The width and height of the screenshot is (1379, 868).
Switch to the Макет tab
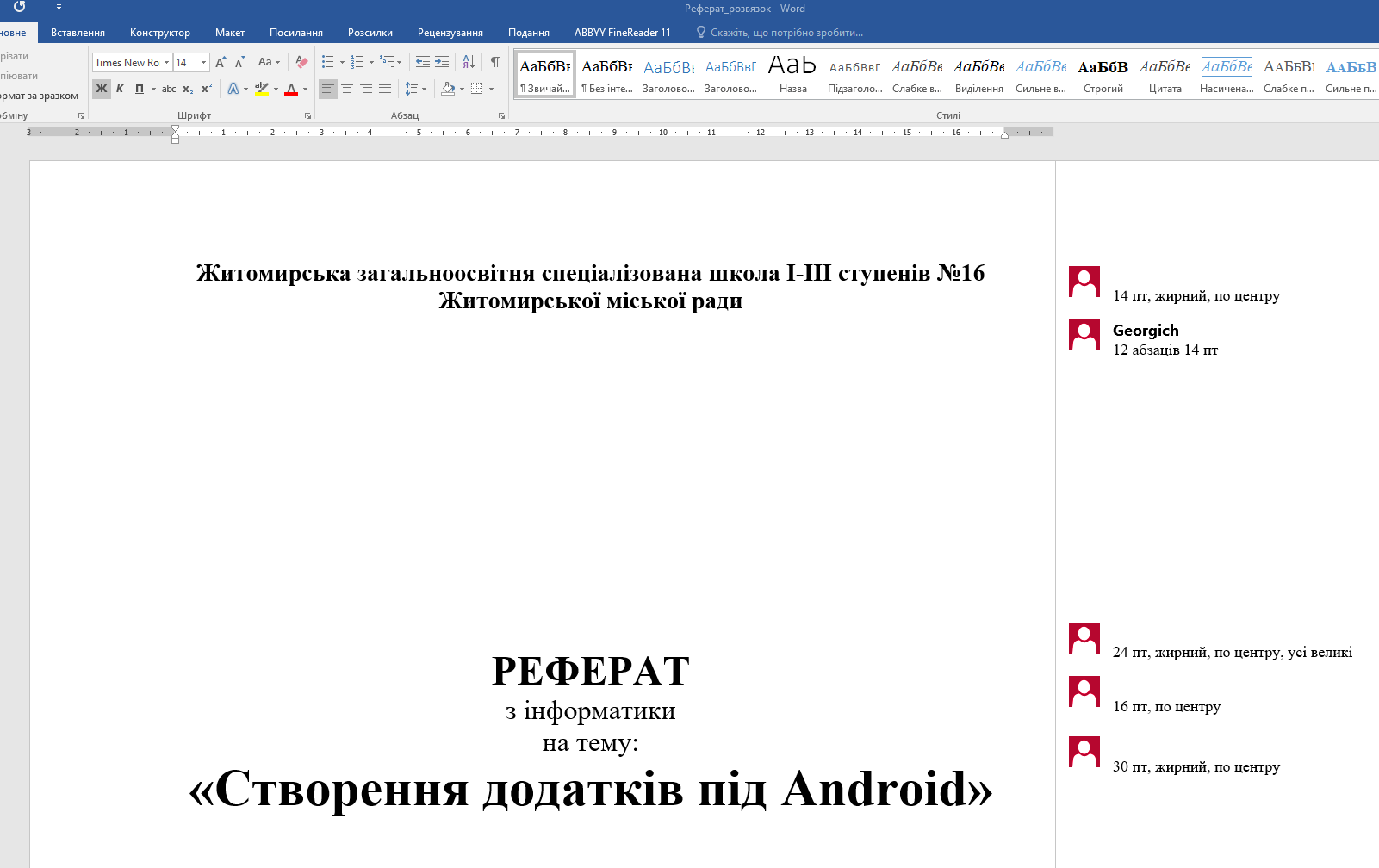point(230,33)
